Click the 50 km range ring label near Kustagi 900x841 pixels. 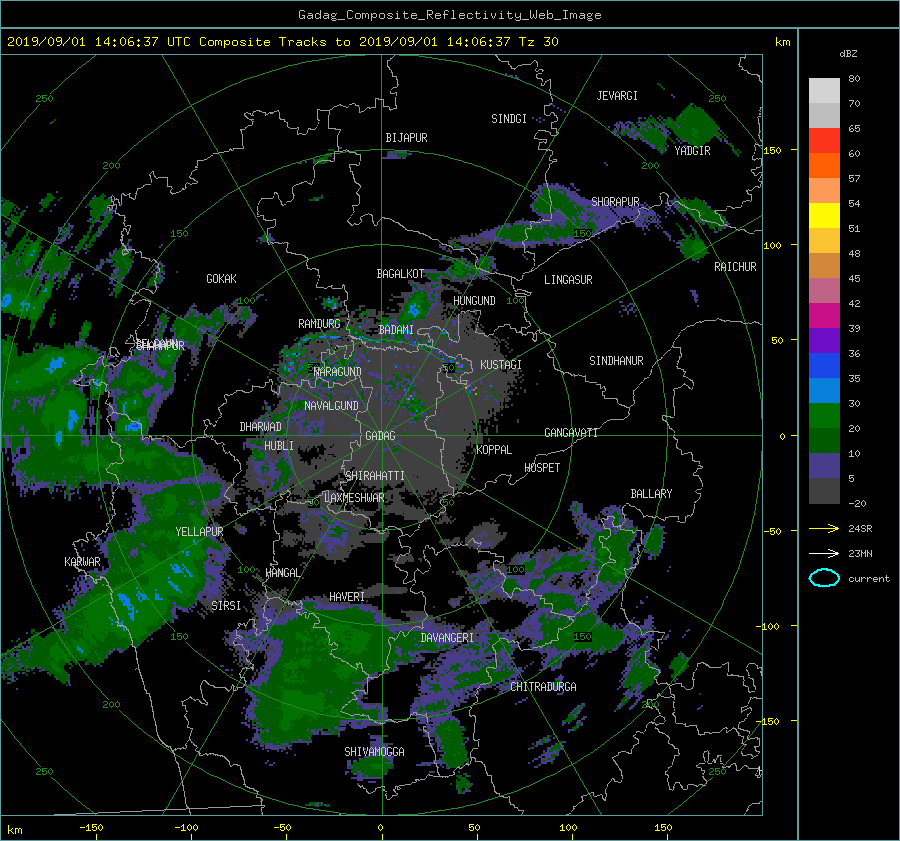[448, 367]
